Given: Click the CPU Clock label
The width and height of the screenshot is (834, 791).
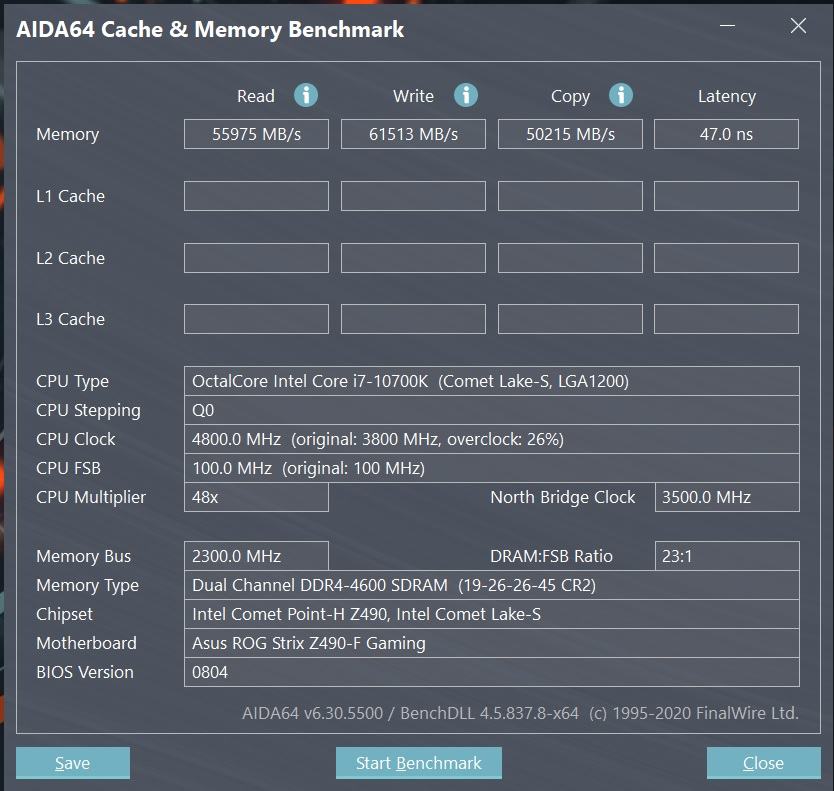Looking at the screenshot, I should pyautogui.click(x=76, y=439).
